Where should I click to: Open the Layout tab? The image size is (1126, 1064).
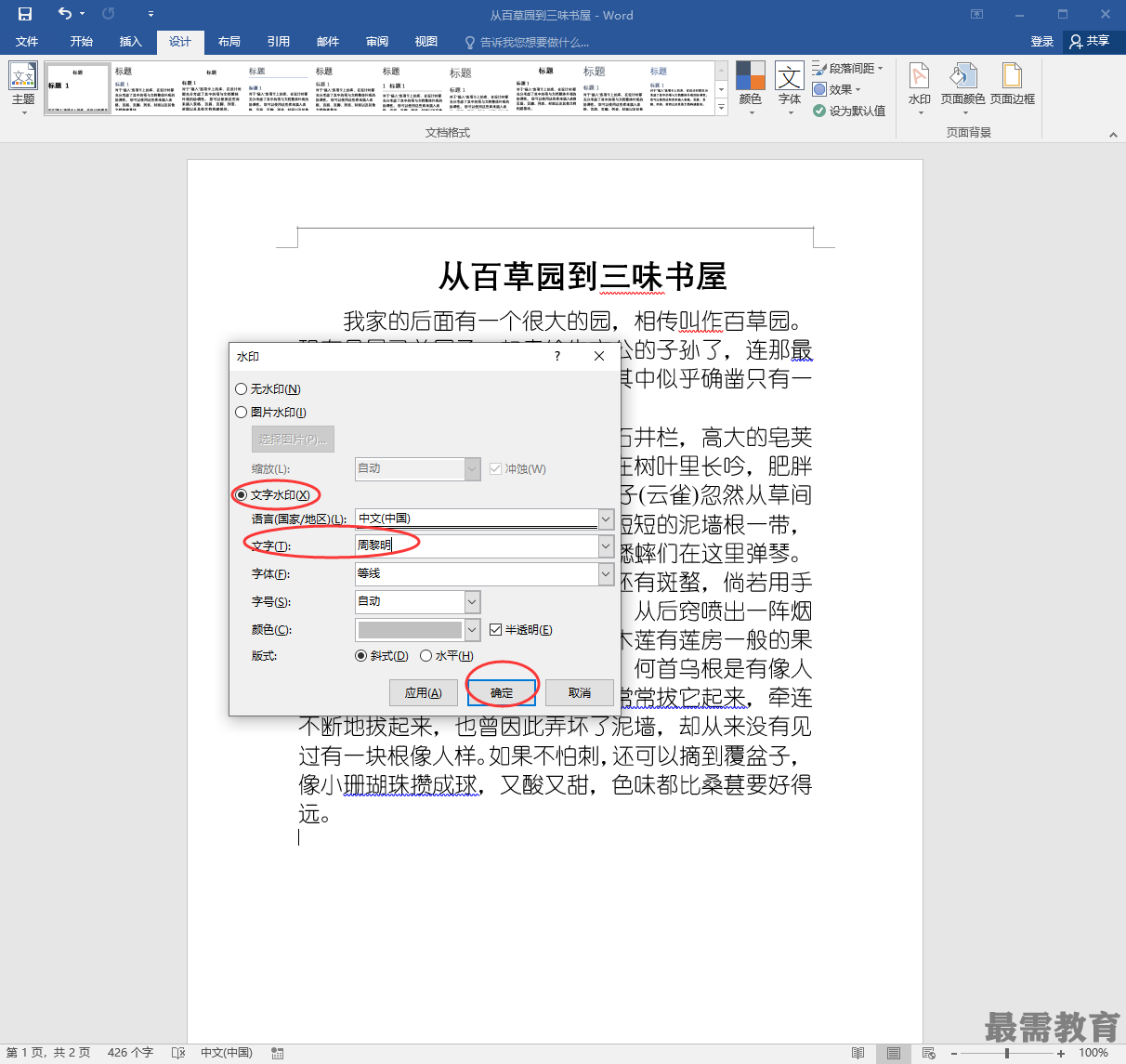click(229, 42)
